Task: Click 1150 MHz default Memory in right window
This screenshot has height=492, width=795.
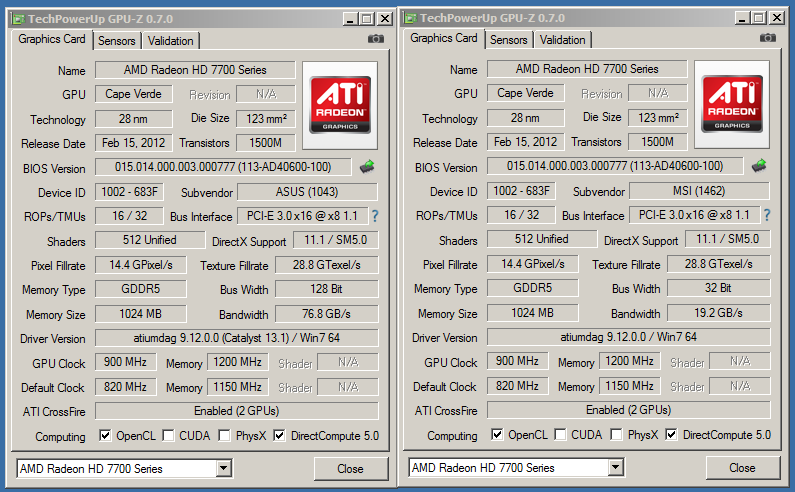Action: pyautogui.click(x=630, y=386)
